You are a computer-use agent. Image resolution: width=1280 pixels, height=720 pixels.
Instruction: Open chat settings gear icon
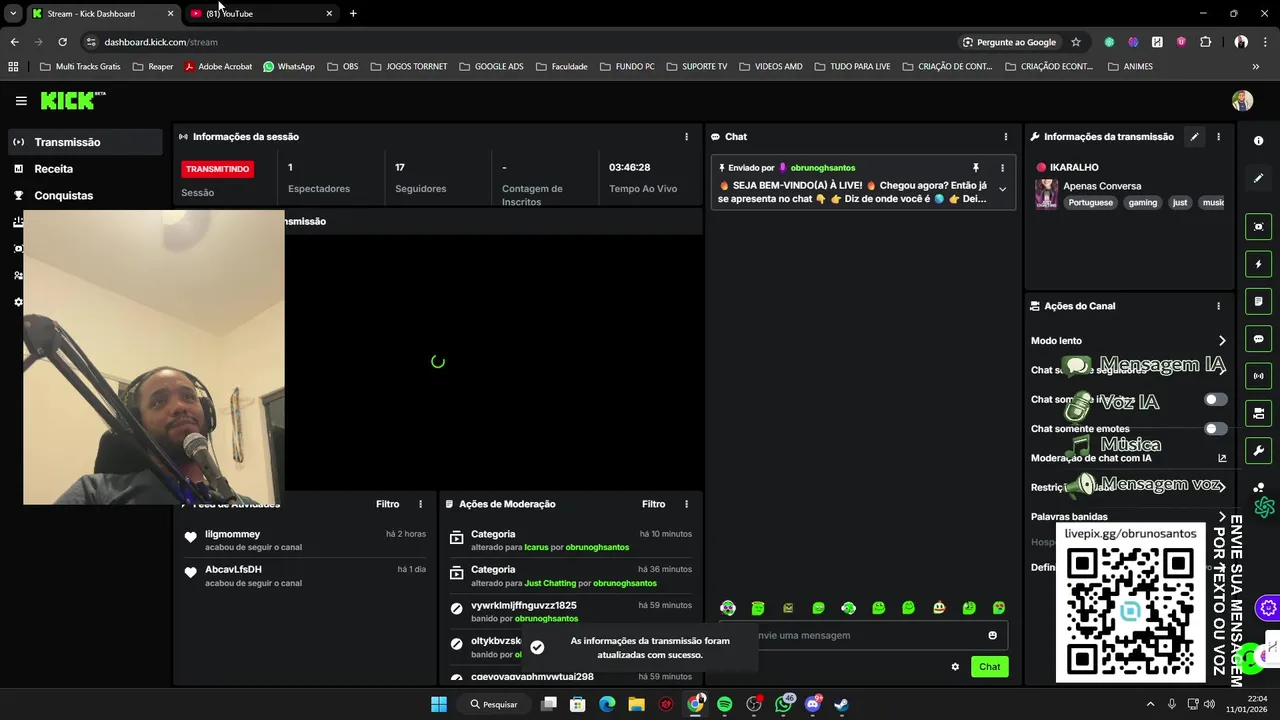[x=955, y=667]
